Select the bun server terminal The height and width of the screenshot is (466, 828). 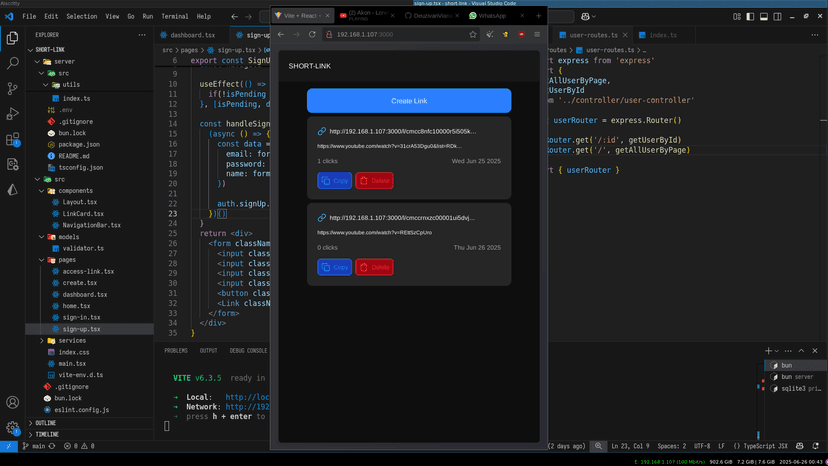point(796,377)
